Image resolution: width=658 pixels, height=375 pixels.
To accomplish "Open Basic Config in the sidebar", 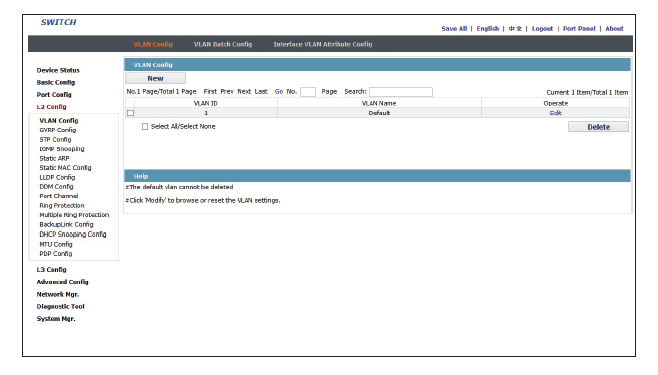I will coord(56,82).
